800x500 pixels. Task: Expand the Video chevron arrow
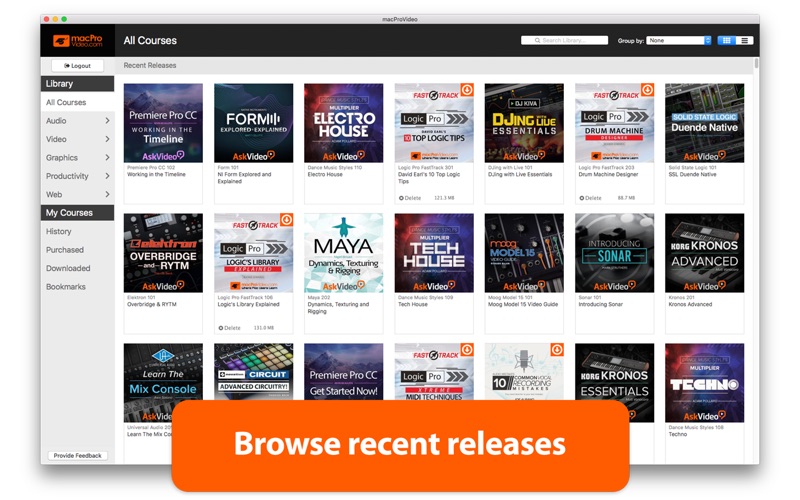coord(107,139)
